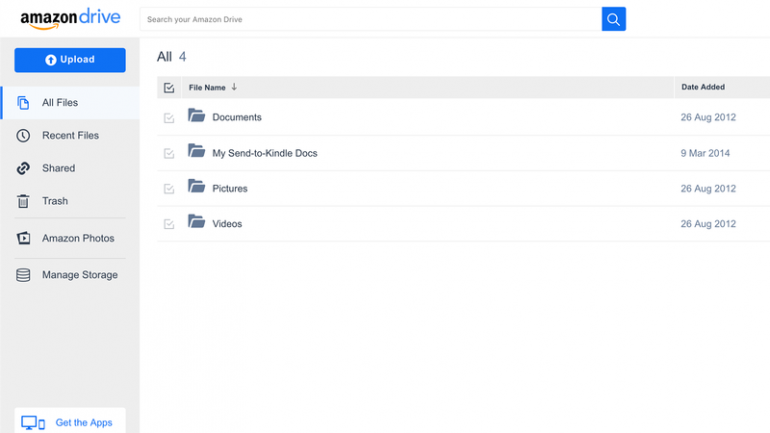This screenshot has width=770, height=433.
Task: Sort by Date Added column header
Action: 703,87
